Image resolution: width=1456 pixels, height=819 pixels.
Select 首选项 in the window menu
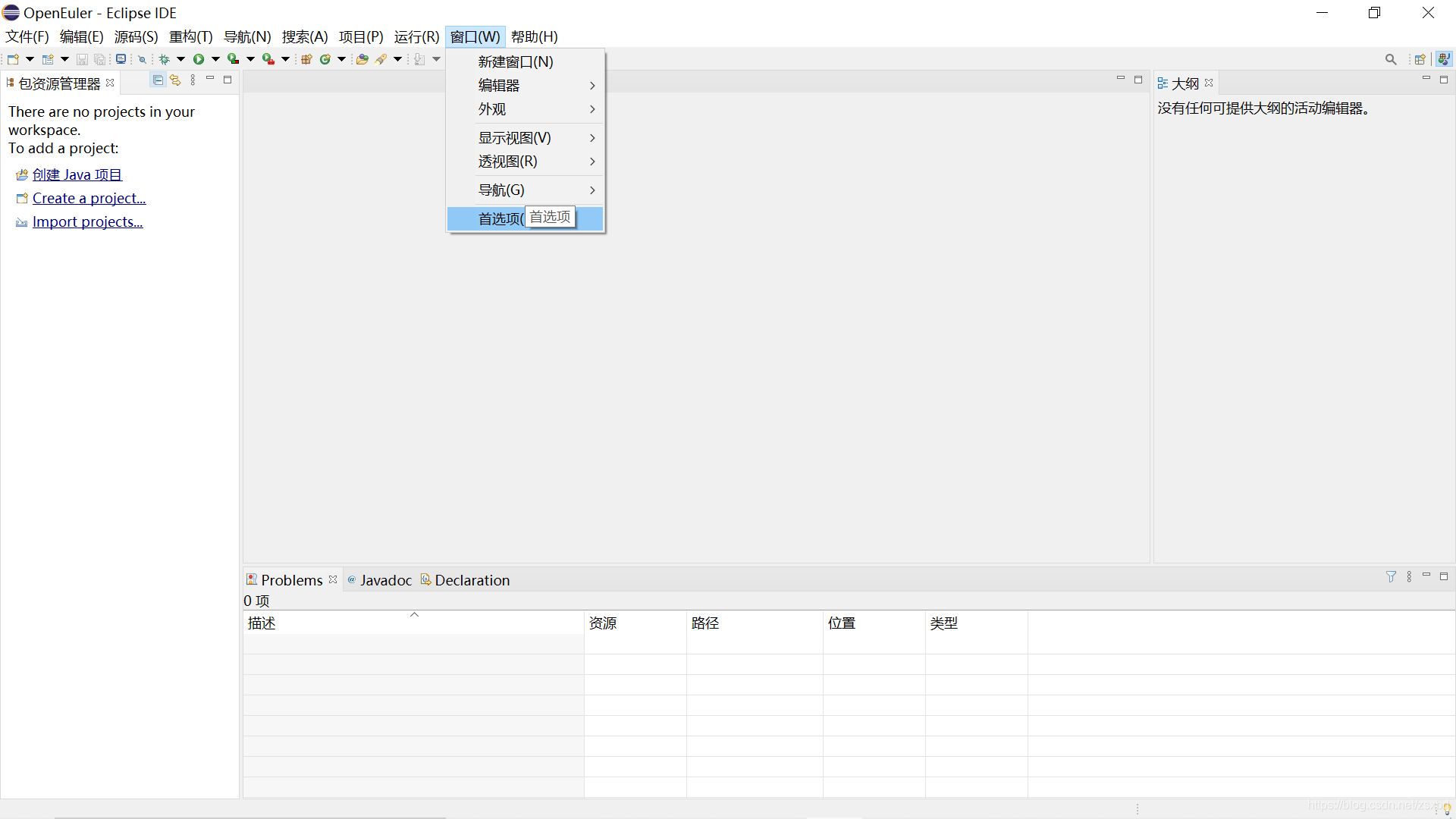click(499, 219)
